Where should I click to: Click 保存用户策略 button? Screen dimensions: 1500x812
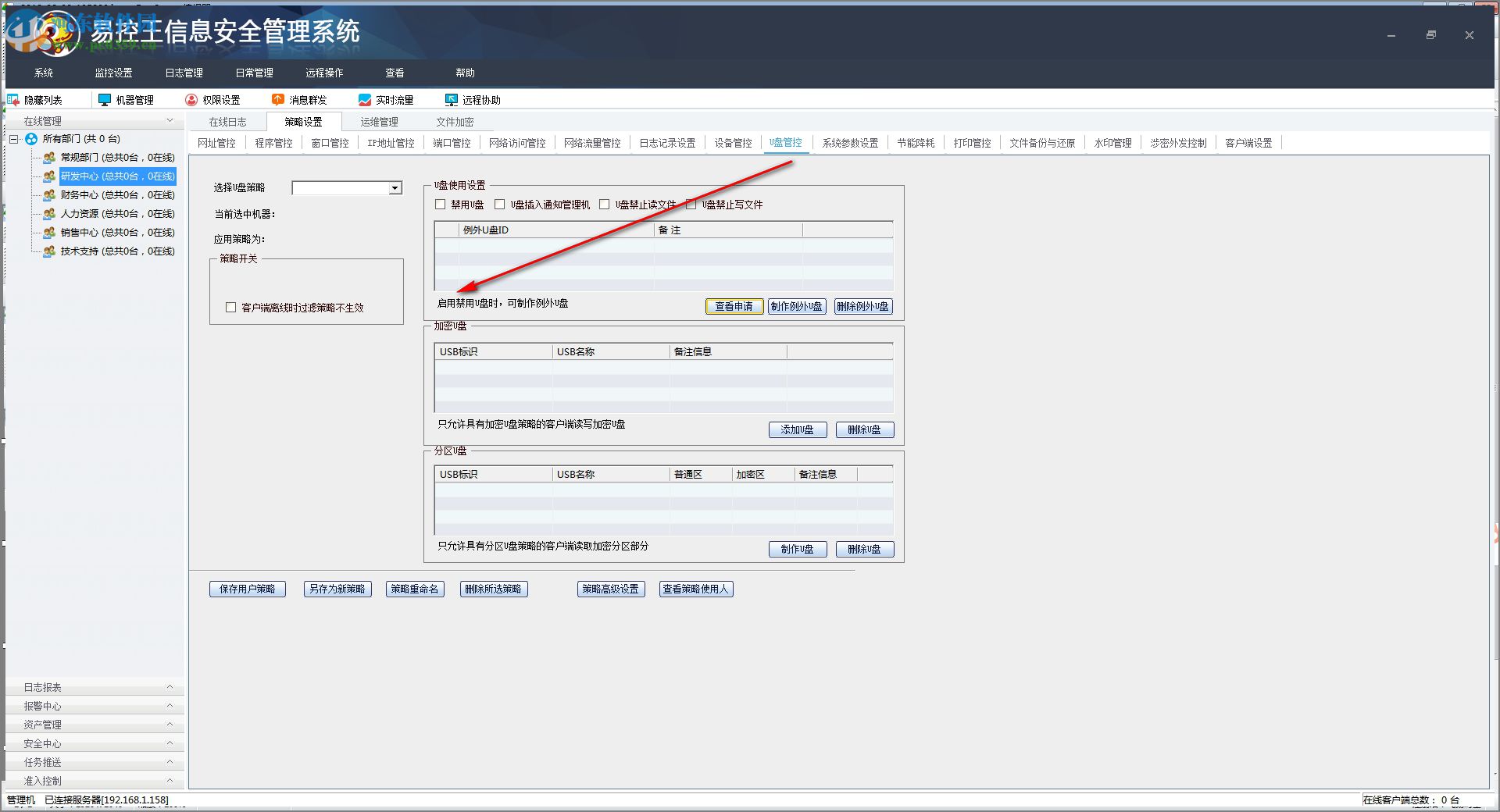248,589
